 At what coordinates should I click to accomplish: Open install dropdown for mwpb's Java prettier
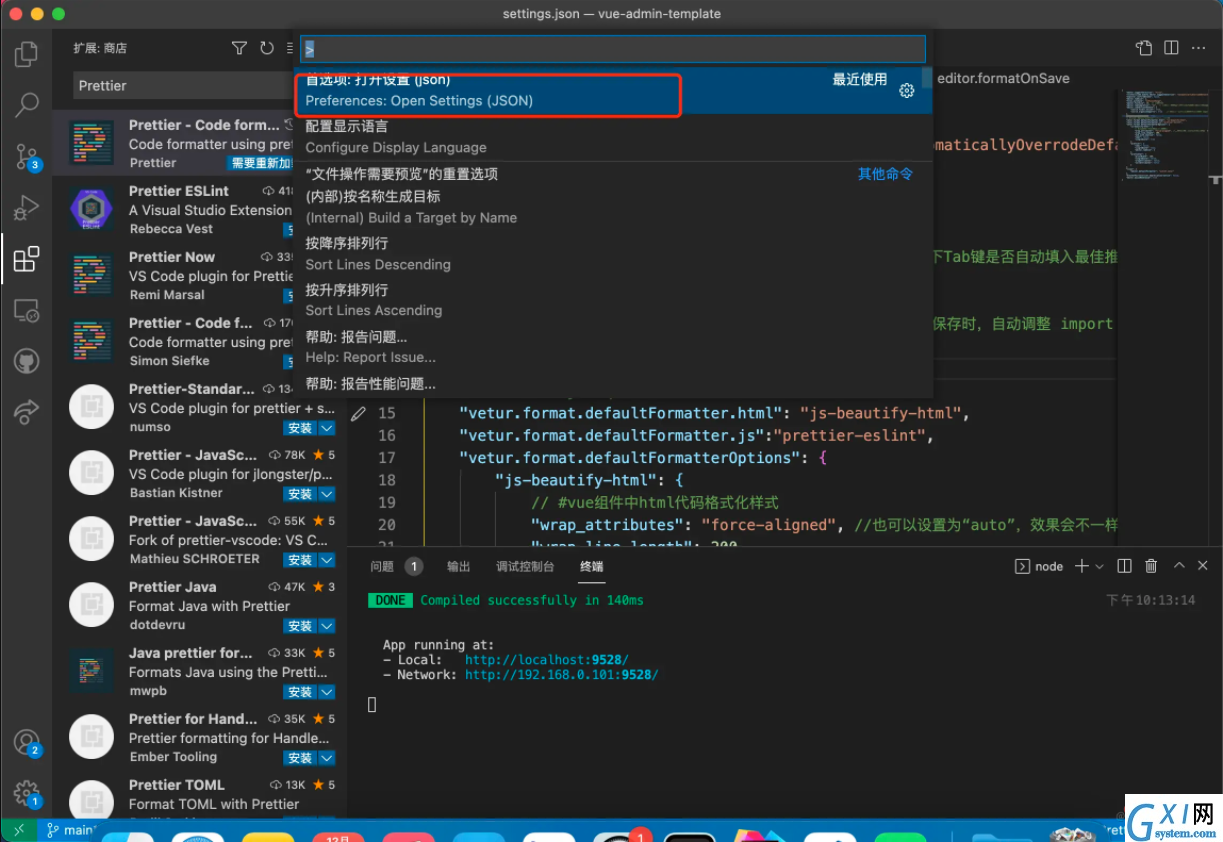pos(327,692)
